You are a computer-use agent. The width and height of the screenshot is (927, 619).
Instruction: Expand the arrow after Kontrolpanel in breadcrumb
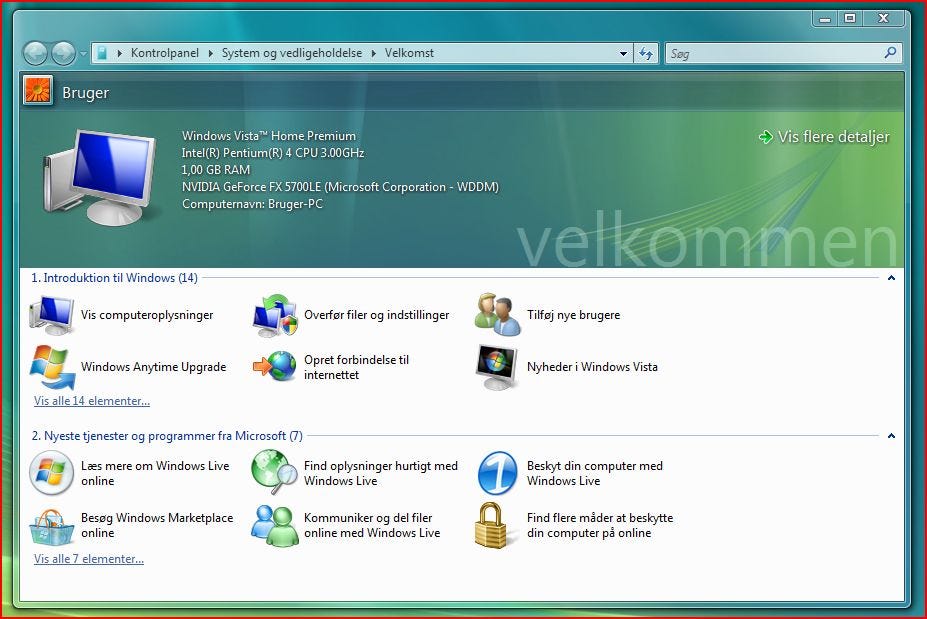[210, 53]
